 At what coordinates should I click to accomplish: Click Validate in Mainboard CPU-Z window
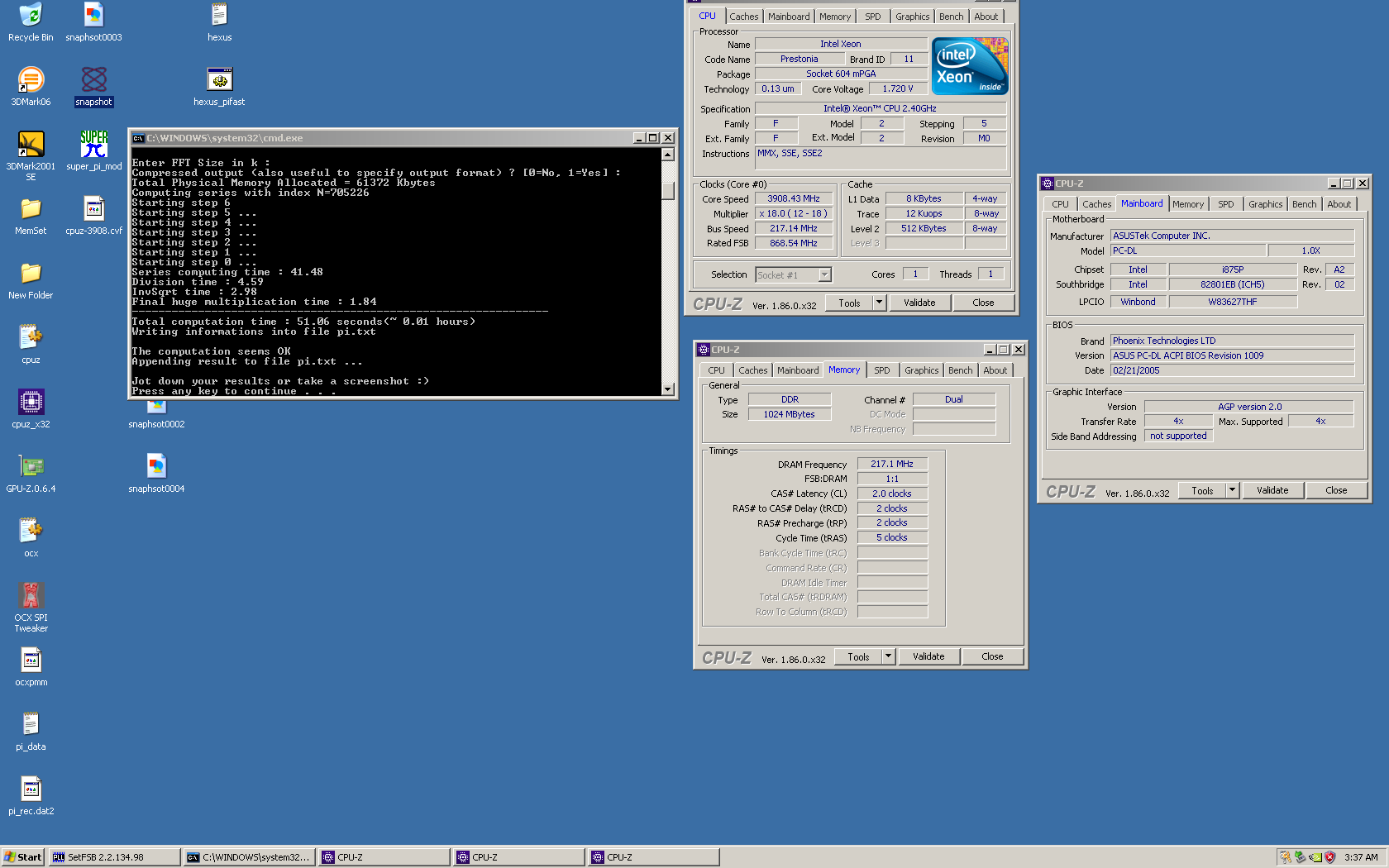pos(1272,490)
